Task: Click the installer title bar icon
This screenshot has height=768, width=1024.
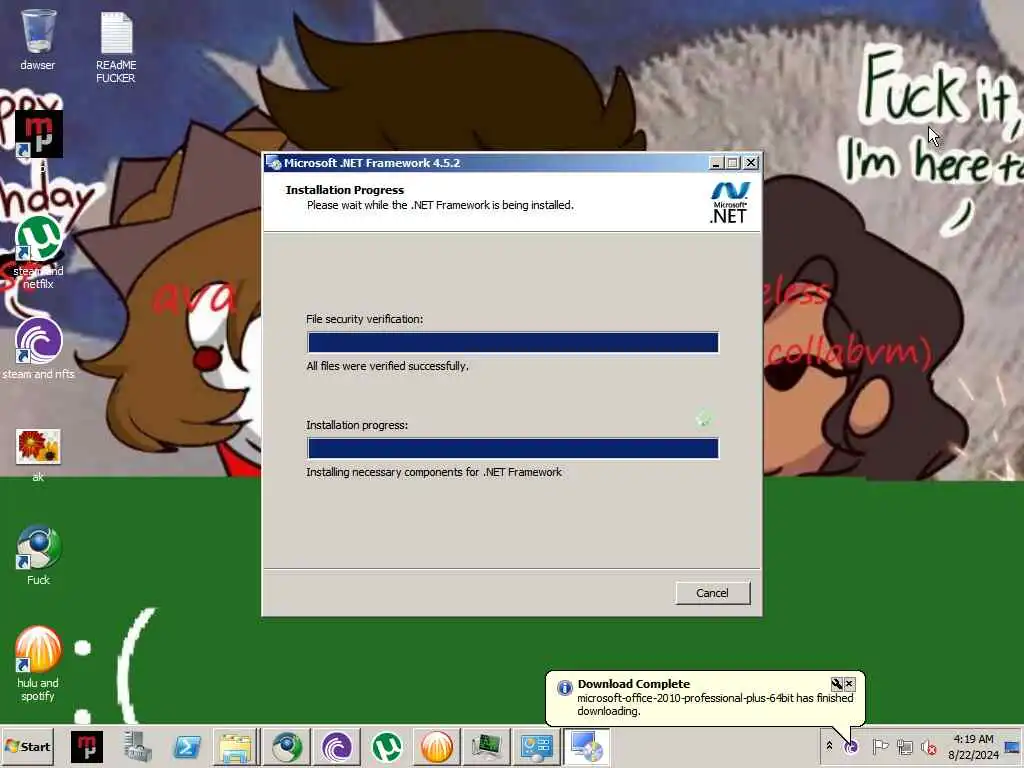Action: pyautogui.click(x=274, y=163)
